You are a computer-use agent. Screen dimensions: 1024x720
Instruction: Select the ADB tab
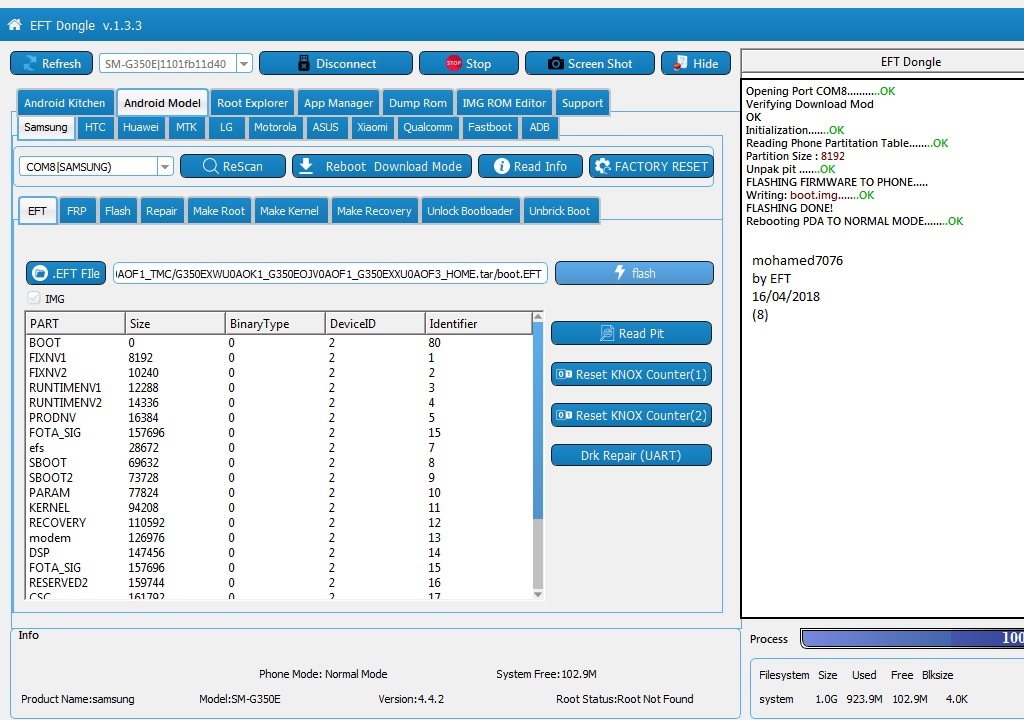click(x=539, y=127)
